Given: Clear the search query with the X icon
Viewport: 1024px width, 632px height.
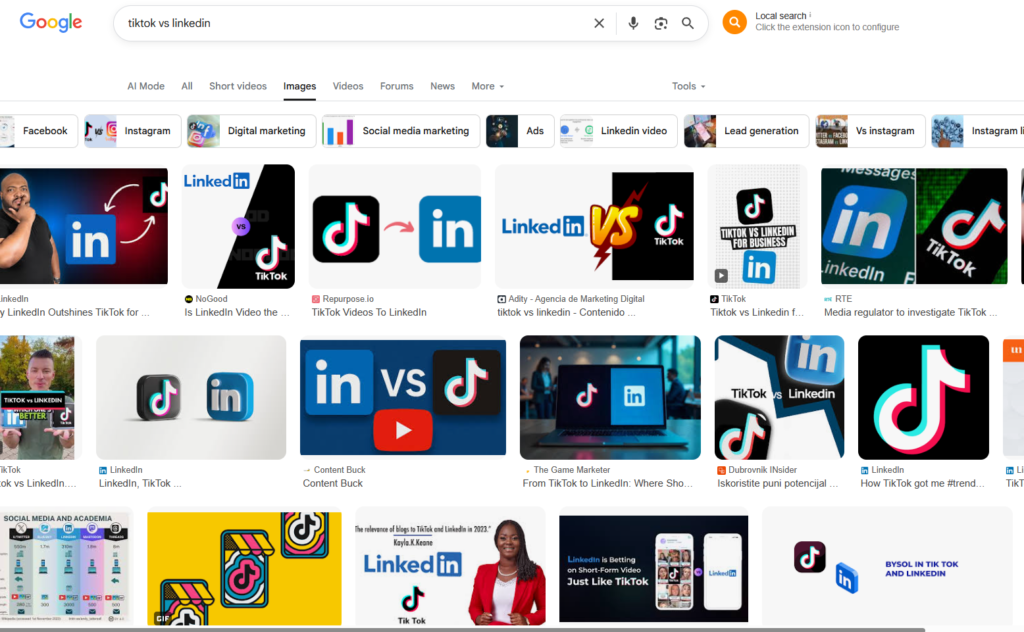Looking at the screenshot, I should [x=599, y=23].
